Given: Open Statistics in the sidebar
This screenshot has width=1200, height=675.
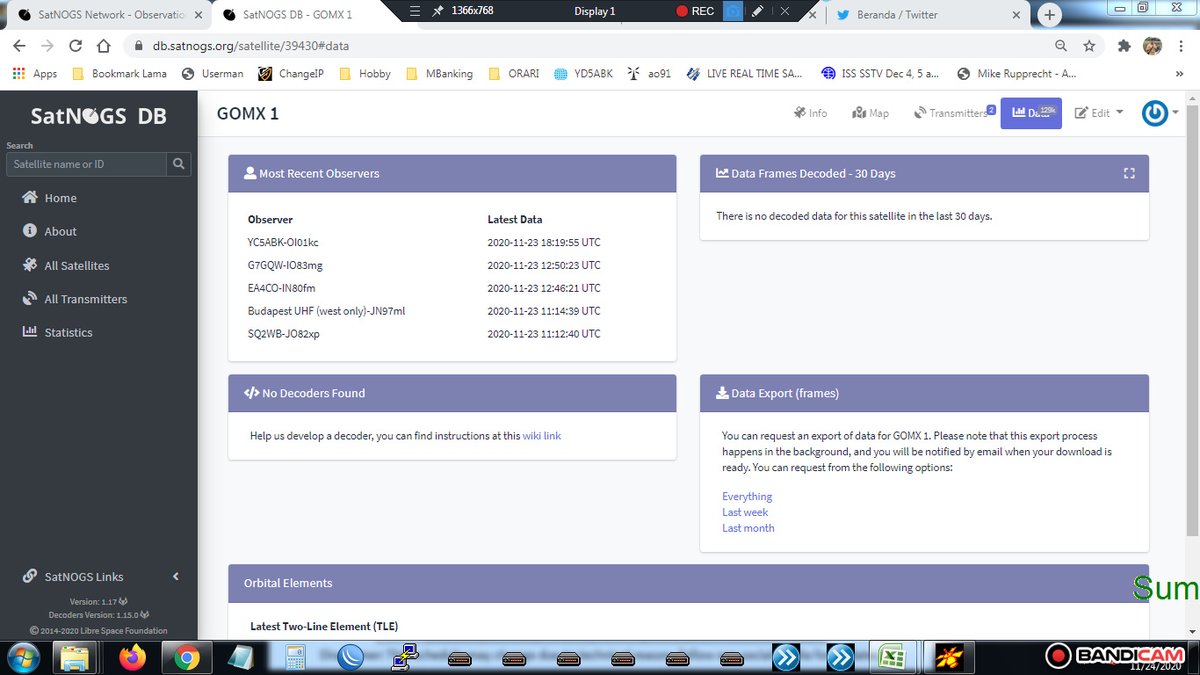Looking at the screenshot, I should pos(57,332).
